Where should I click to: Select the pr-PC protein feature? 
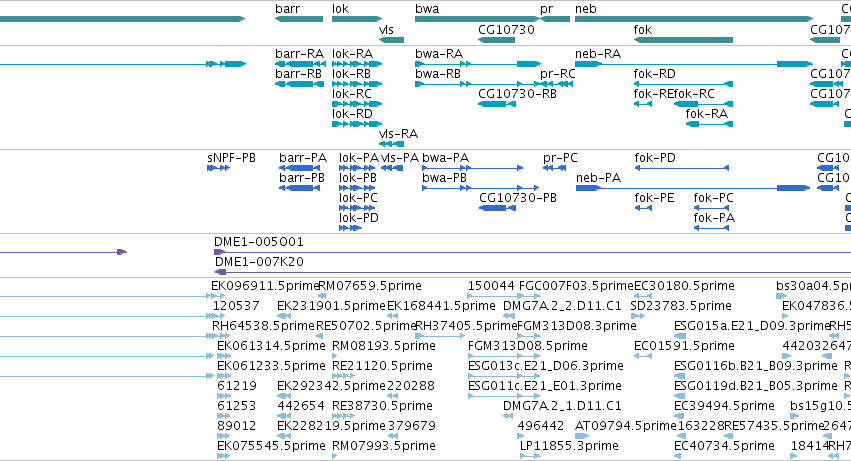pos(555,168)
